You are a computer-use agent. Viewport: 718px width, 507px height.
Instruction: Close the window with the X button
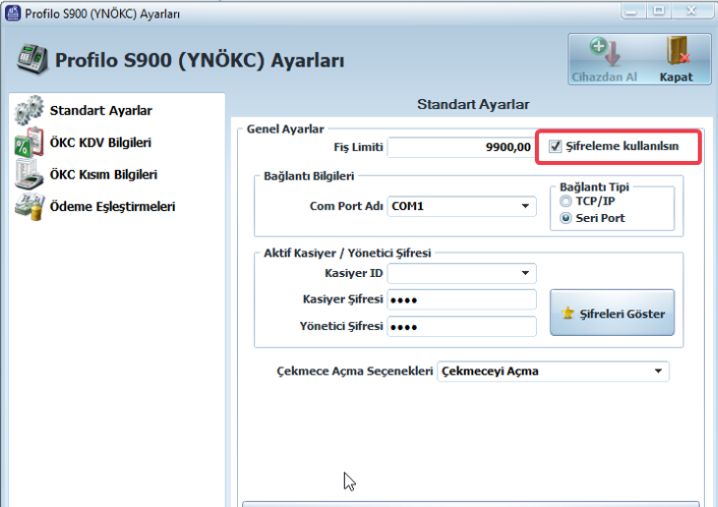691,11
